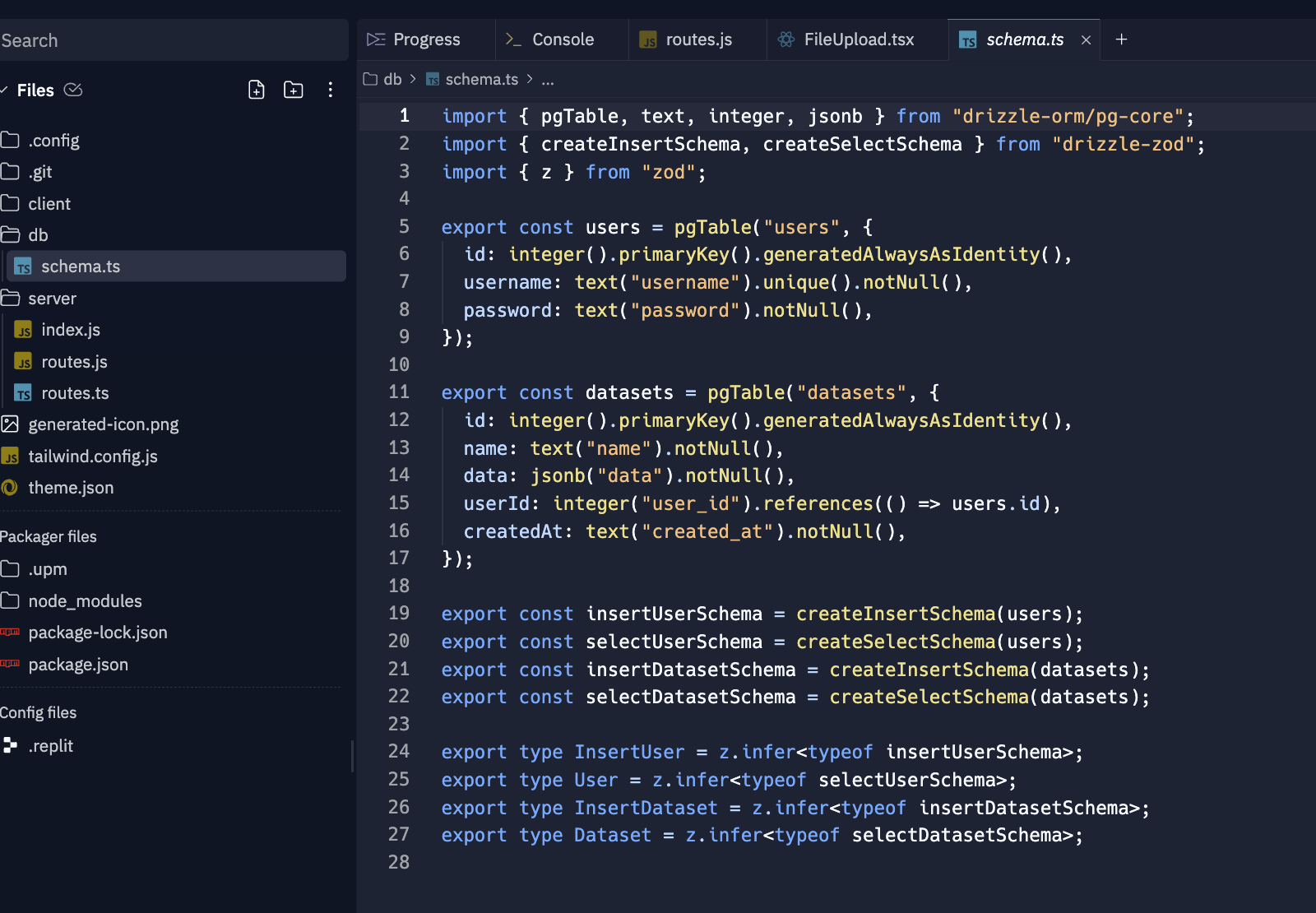The image size is (1316, 913).
Task: Open the Files panel three-dot menu
Action: point(331,90)
